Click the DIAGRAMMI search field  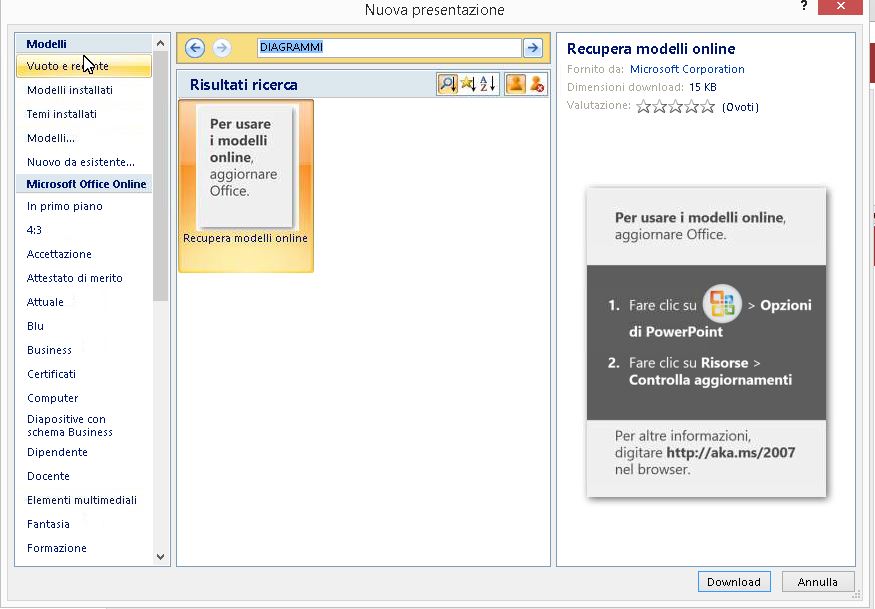click(x=389, y=47)
